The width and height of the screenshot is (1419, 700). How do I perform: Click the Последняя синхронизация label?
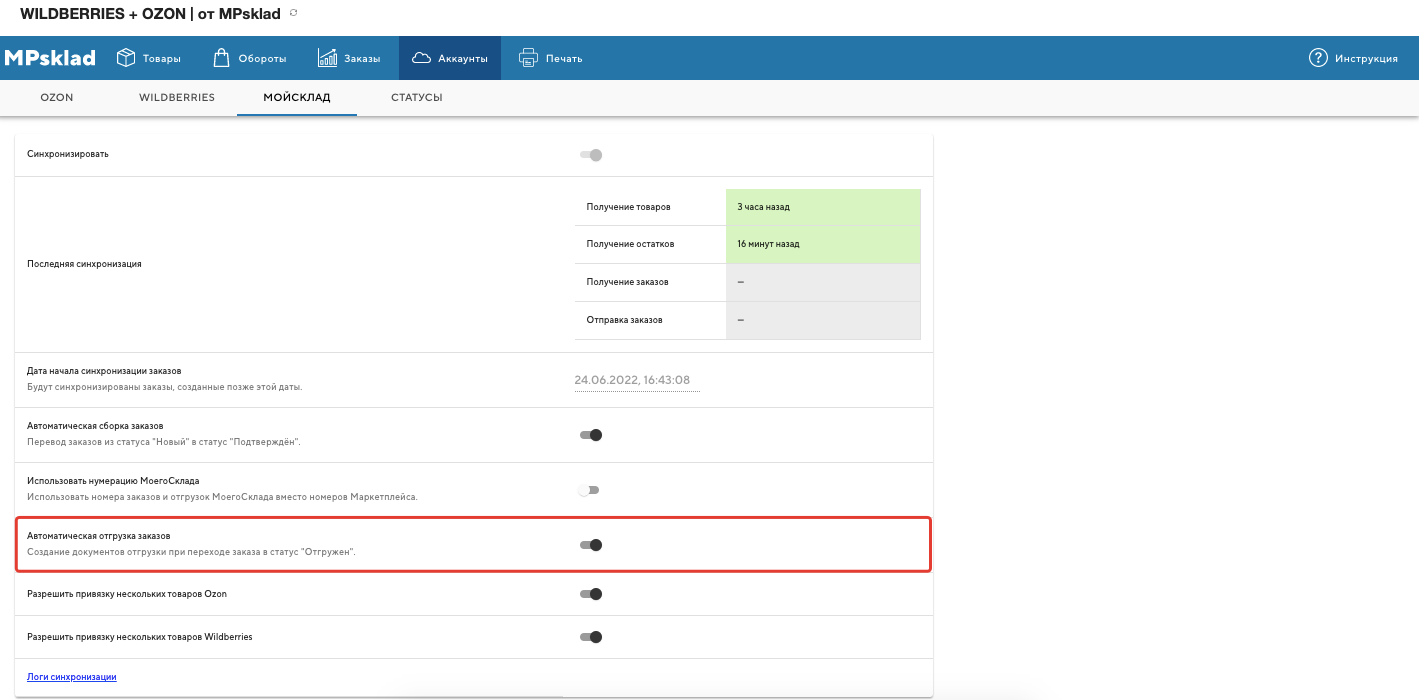[84, 264]
